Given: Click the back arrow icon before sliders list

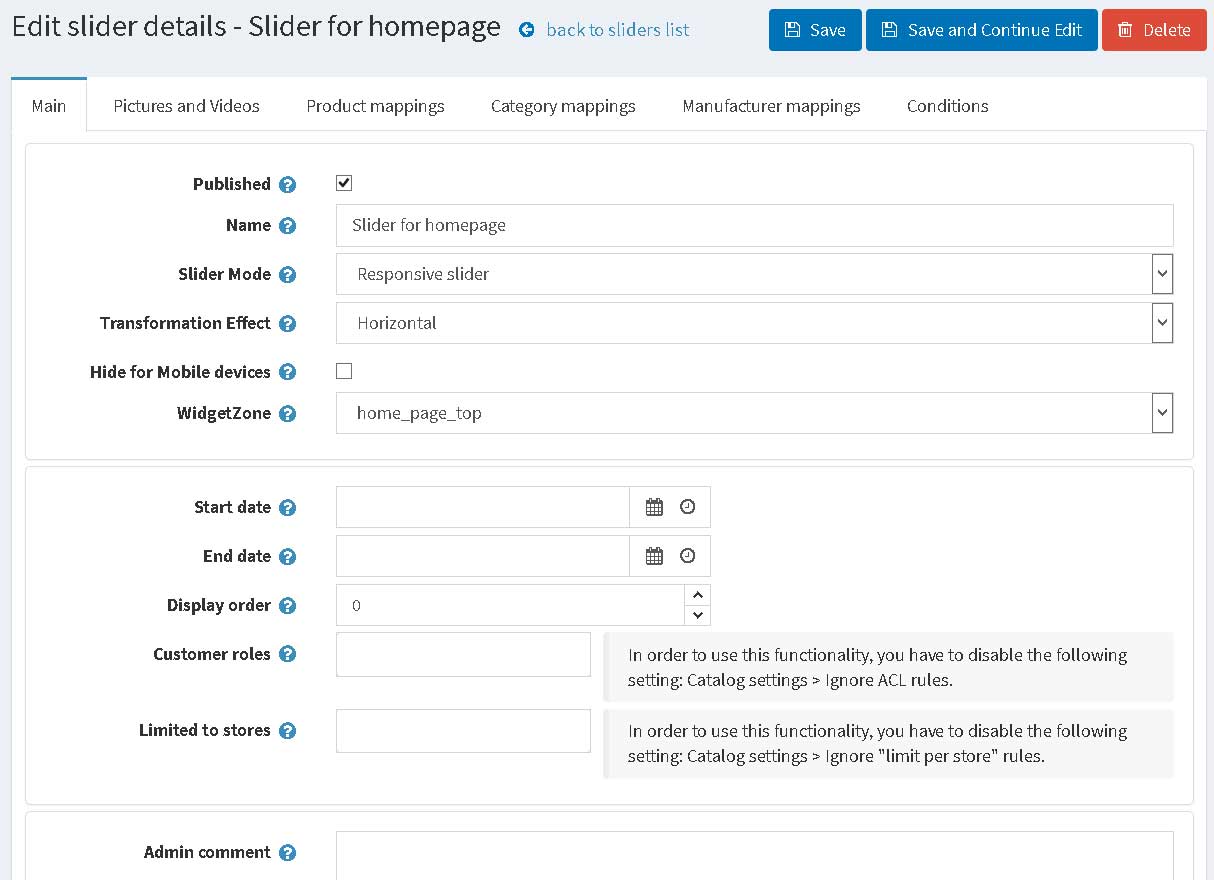Looking at the screenshot, I should (527, 30).
